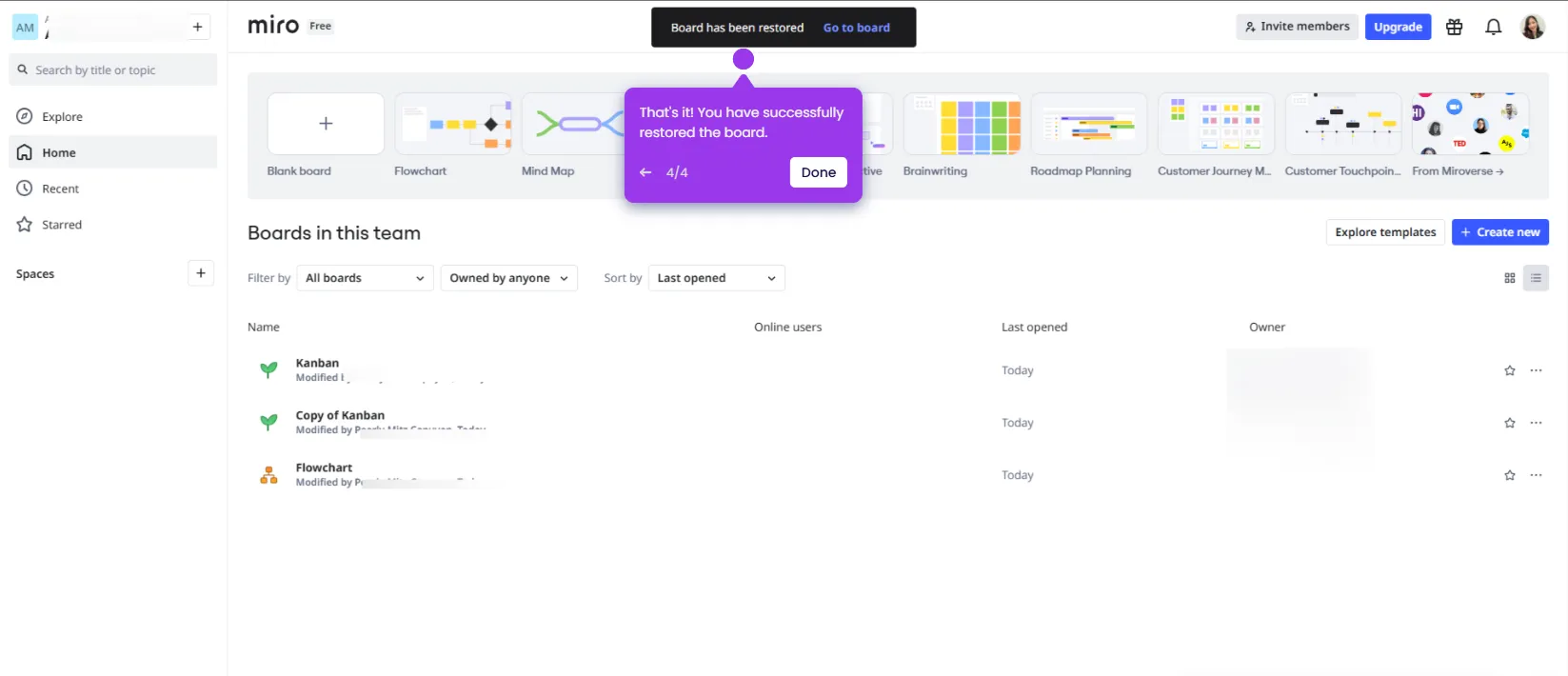This screenshot has height=676, width=1568.
Task: Open the Copy of Kanban board name
Action: pos(340,415)
